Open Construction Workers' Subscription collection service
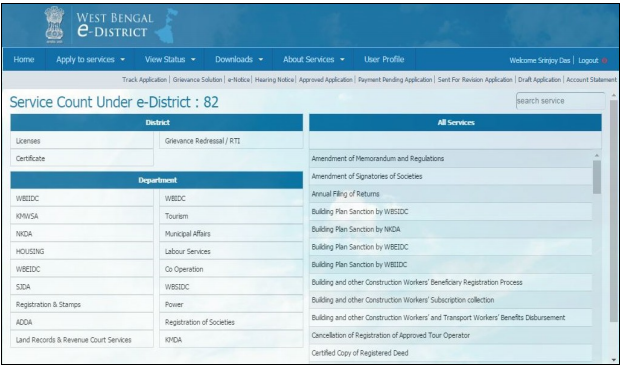This screenshot has height=366, width=621. (451, 300)
